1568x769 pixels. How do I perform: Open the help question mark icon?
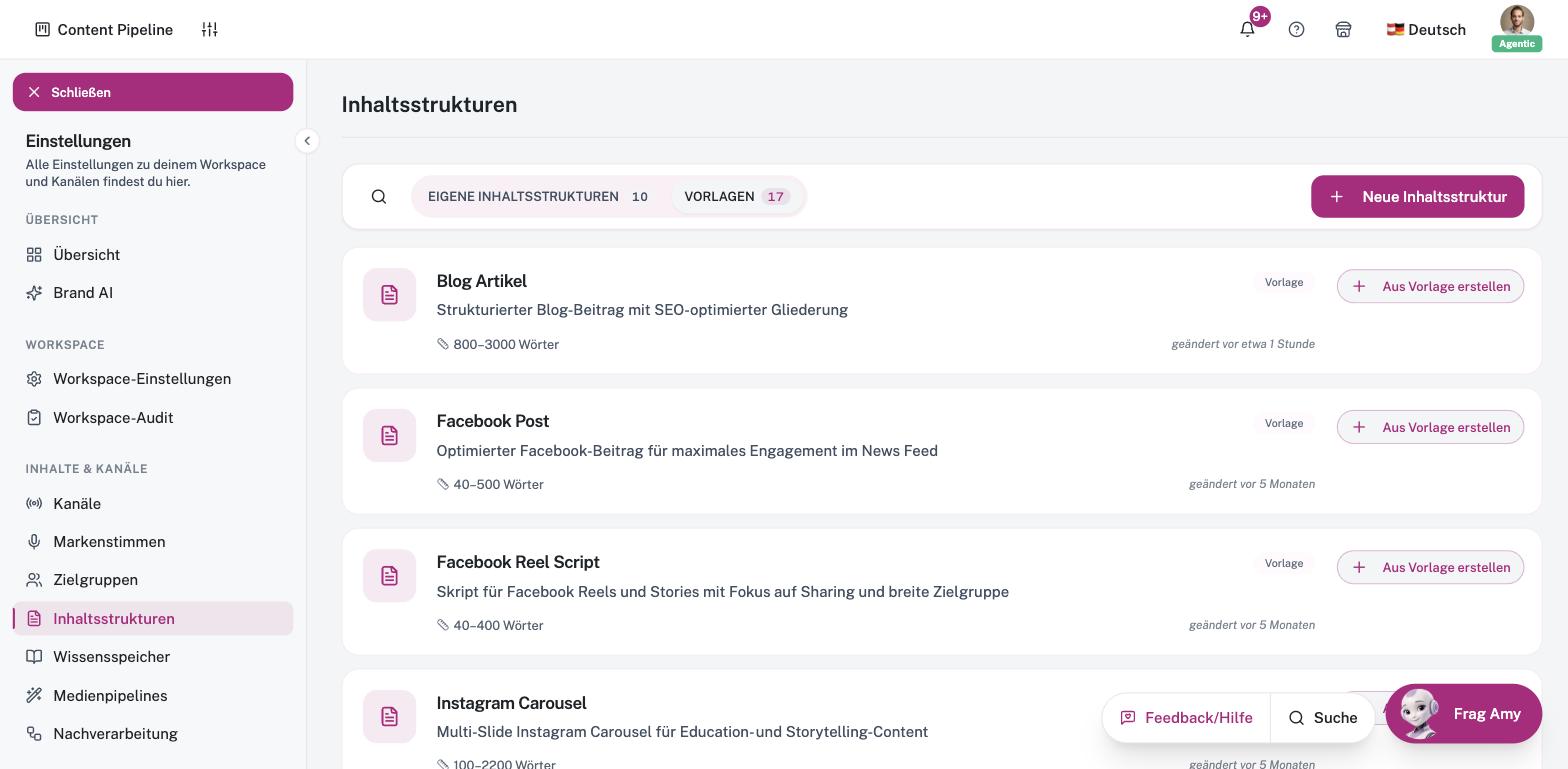[x=1297, y=30]
